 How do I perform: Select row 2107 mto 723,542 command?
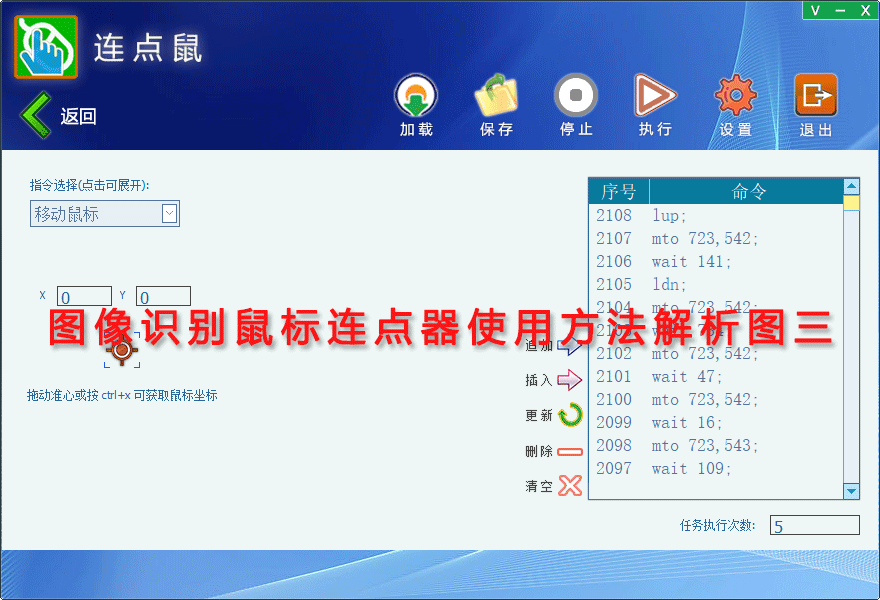(x=705, y=238)
